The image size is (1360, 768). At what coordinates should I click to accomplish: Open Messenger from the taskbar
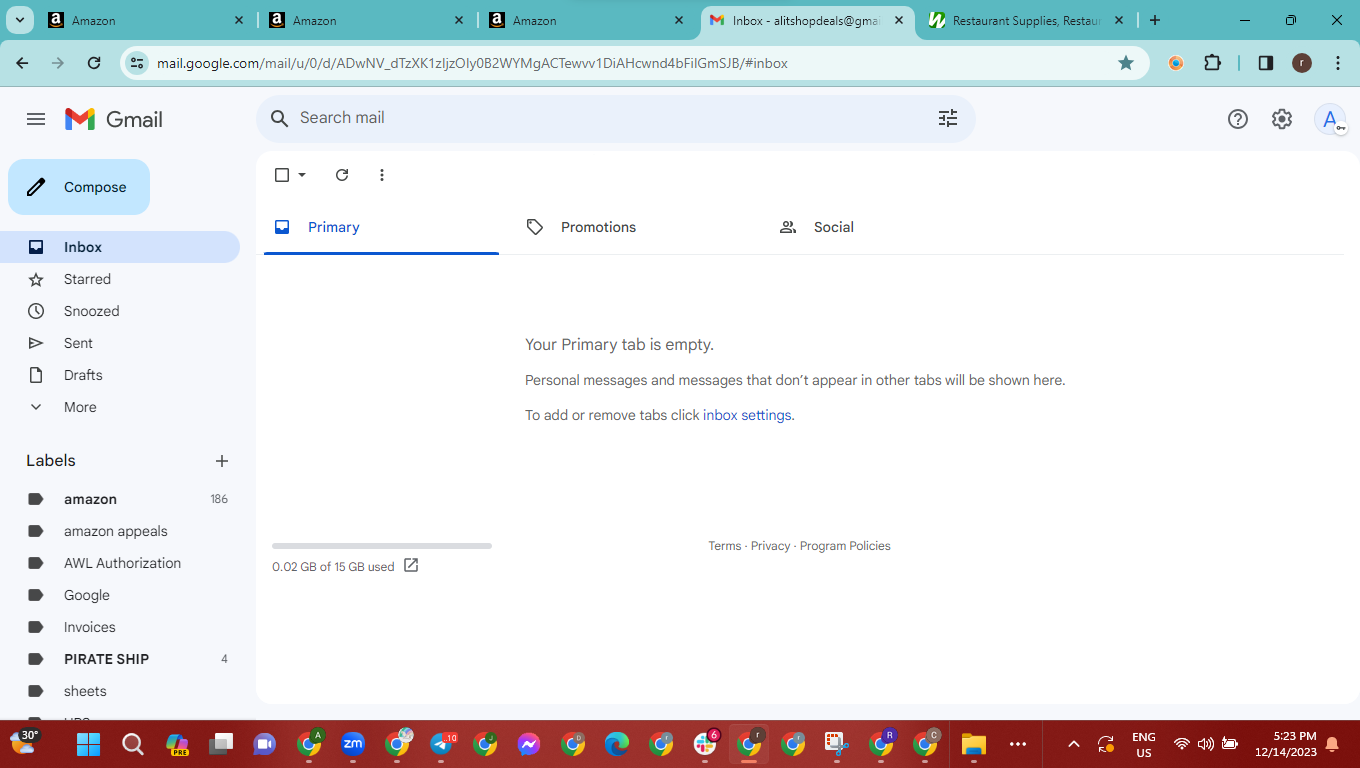pos(529,744)
